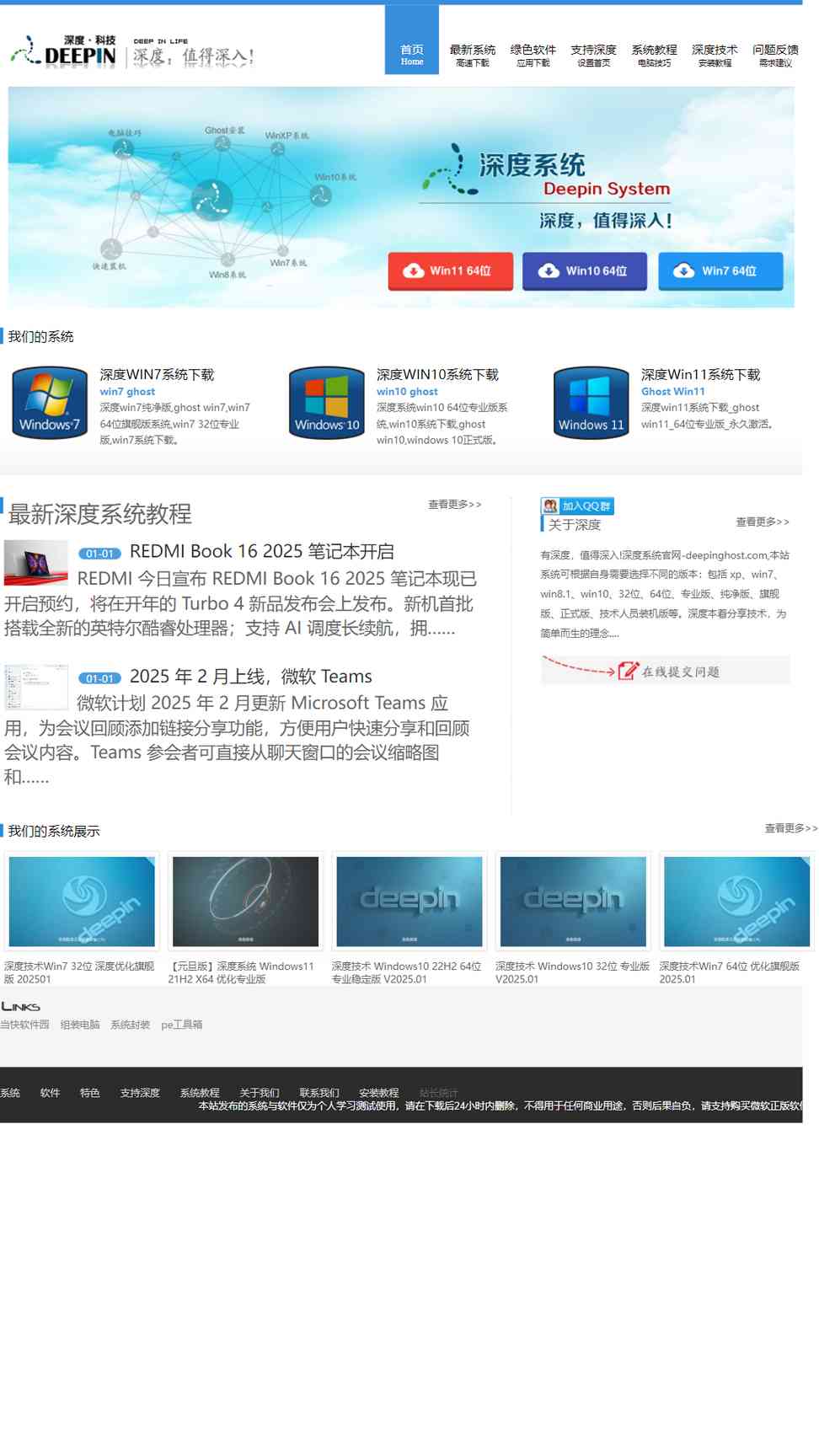Open the 绿色软件 navigation item
819x1456 pixels.
533,56
